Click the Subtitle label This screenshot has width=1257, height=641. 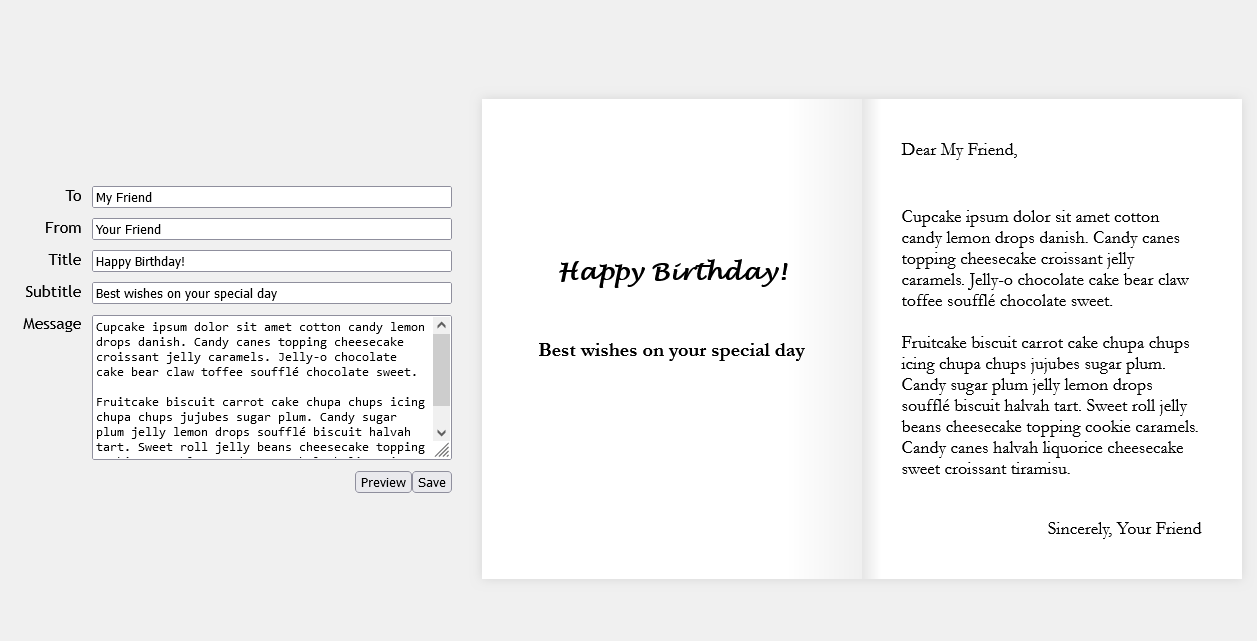click(x=54, y=292)
